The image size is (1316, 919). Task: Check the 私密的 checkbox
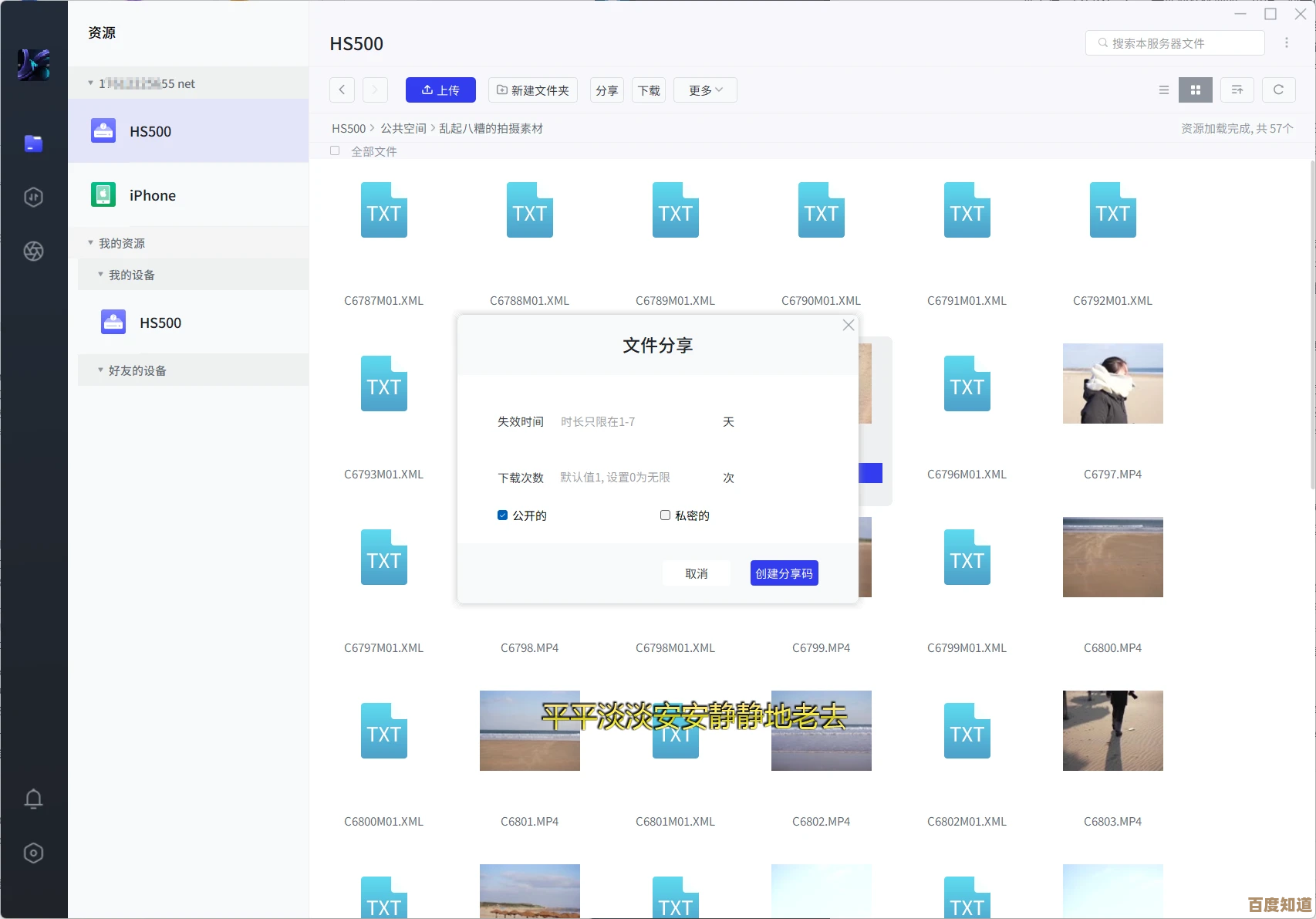coord(665,515)
